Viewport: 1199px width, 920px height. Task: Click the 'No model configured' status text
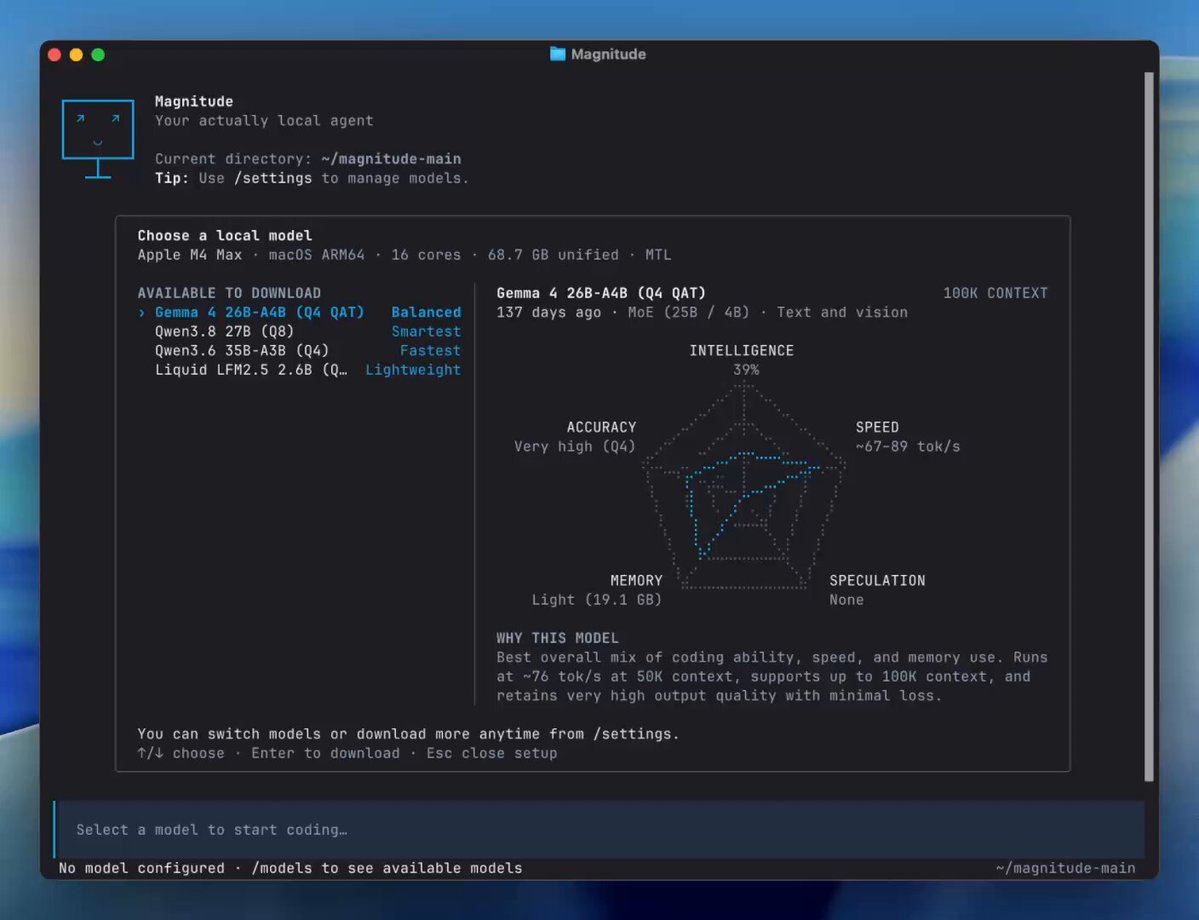pos(141,868)
